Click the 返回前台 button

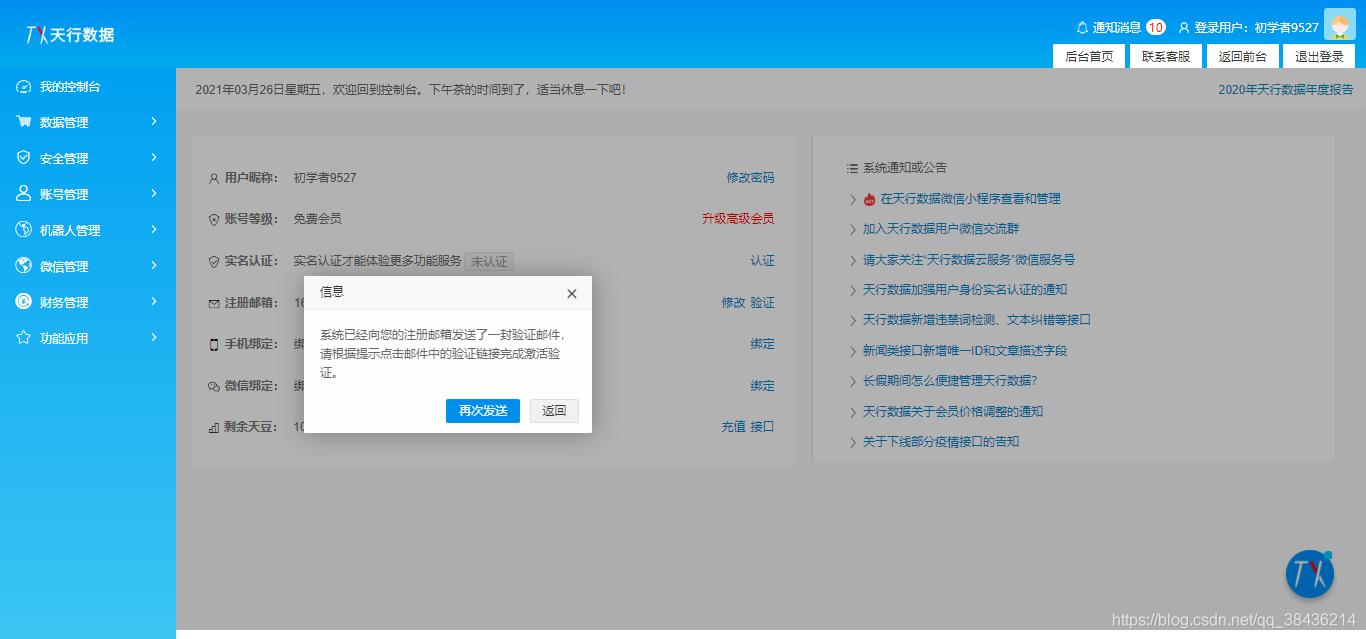[1243, 56]
